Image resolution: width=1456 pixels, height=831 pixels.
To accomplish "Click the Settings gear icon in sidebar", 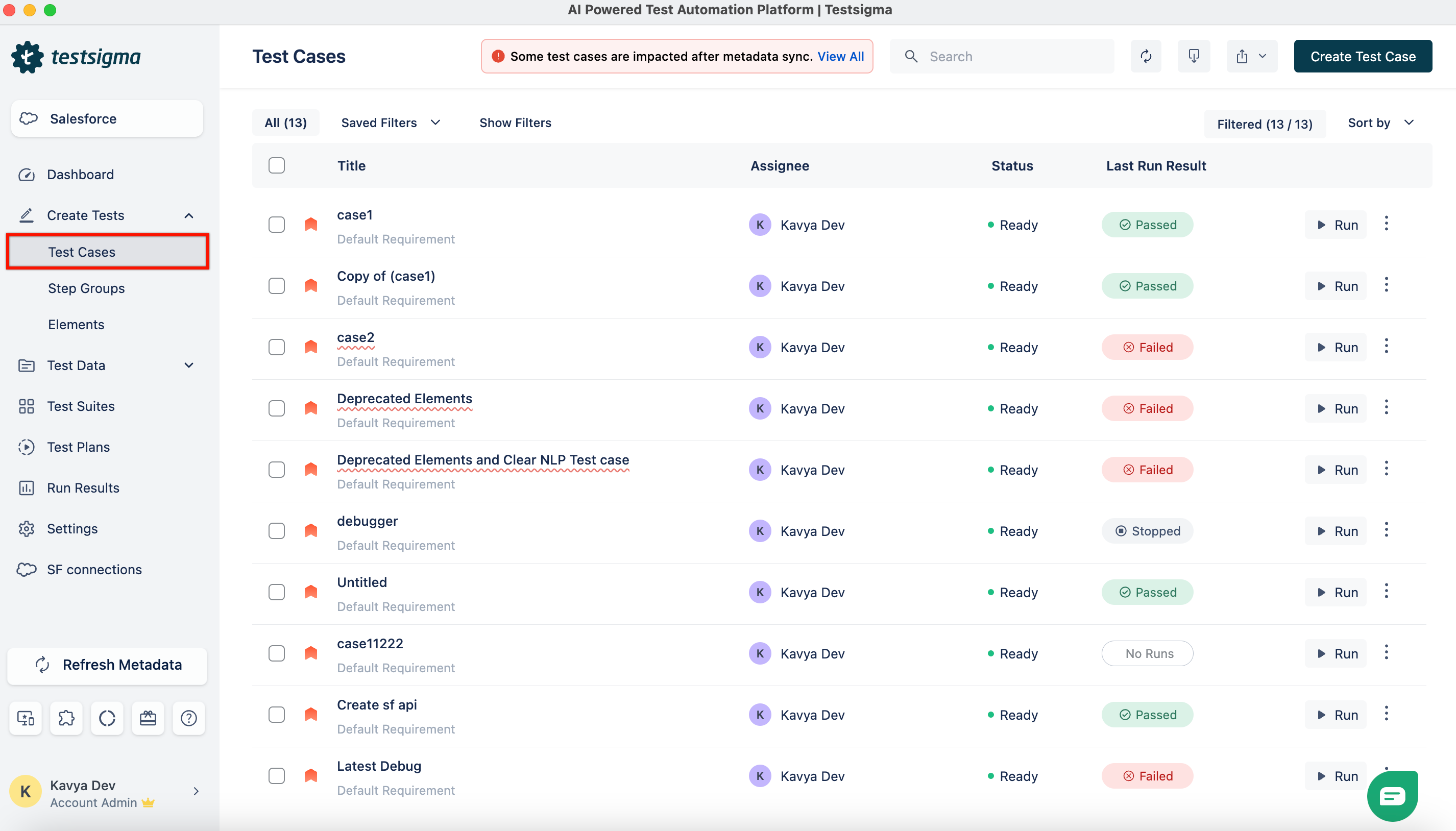I will 26,529.
